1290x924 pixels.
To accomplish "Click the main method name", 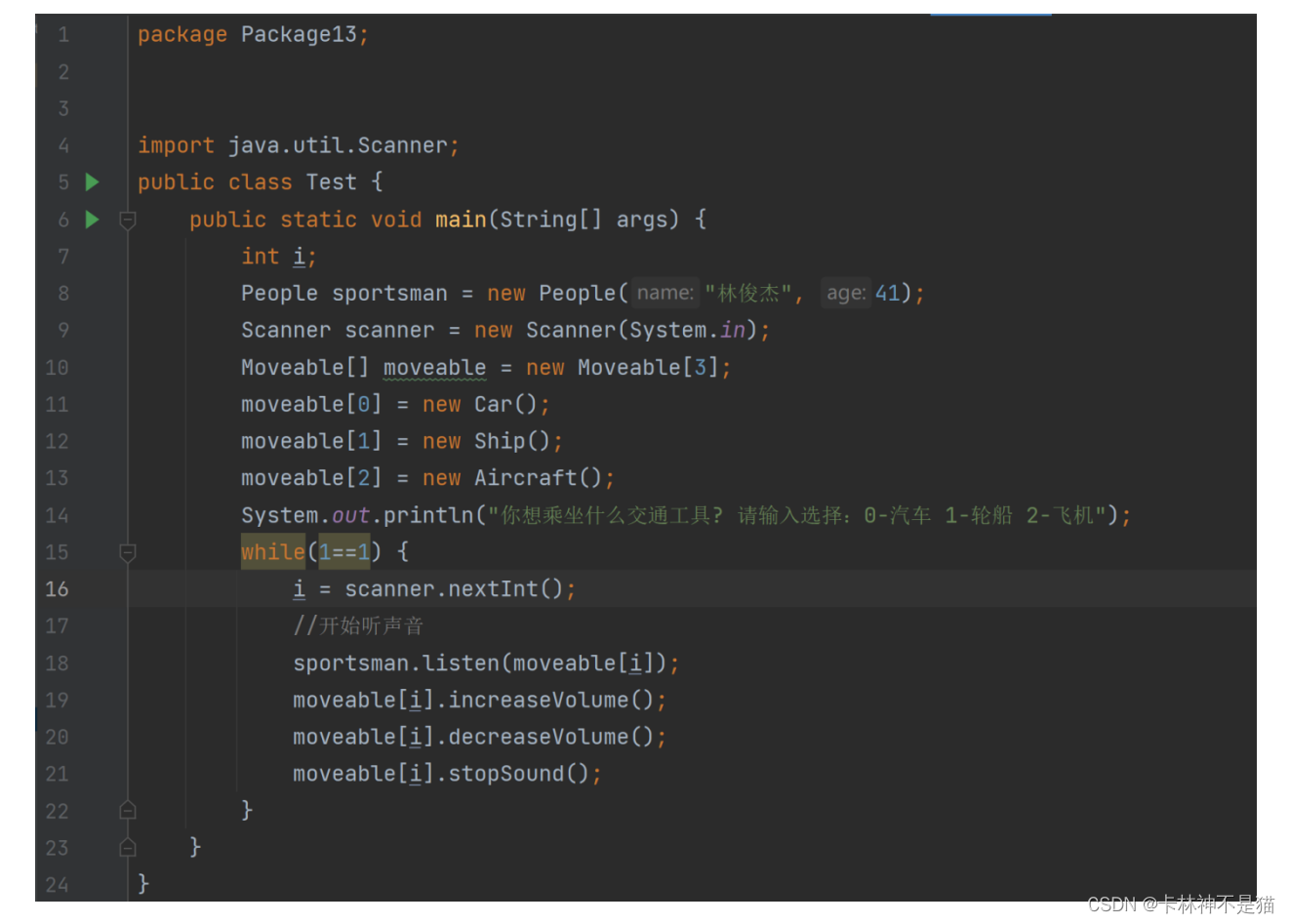I will coord(461,220).
